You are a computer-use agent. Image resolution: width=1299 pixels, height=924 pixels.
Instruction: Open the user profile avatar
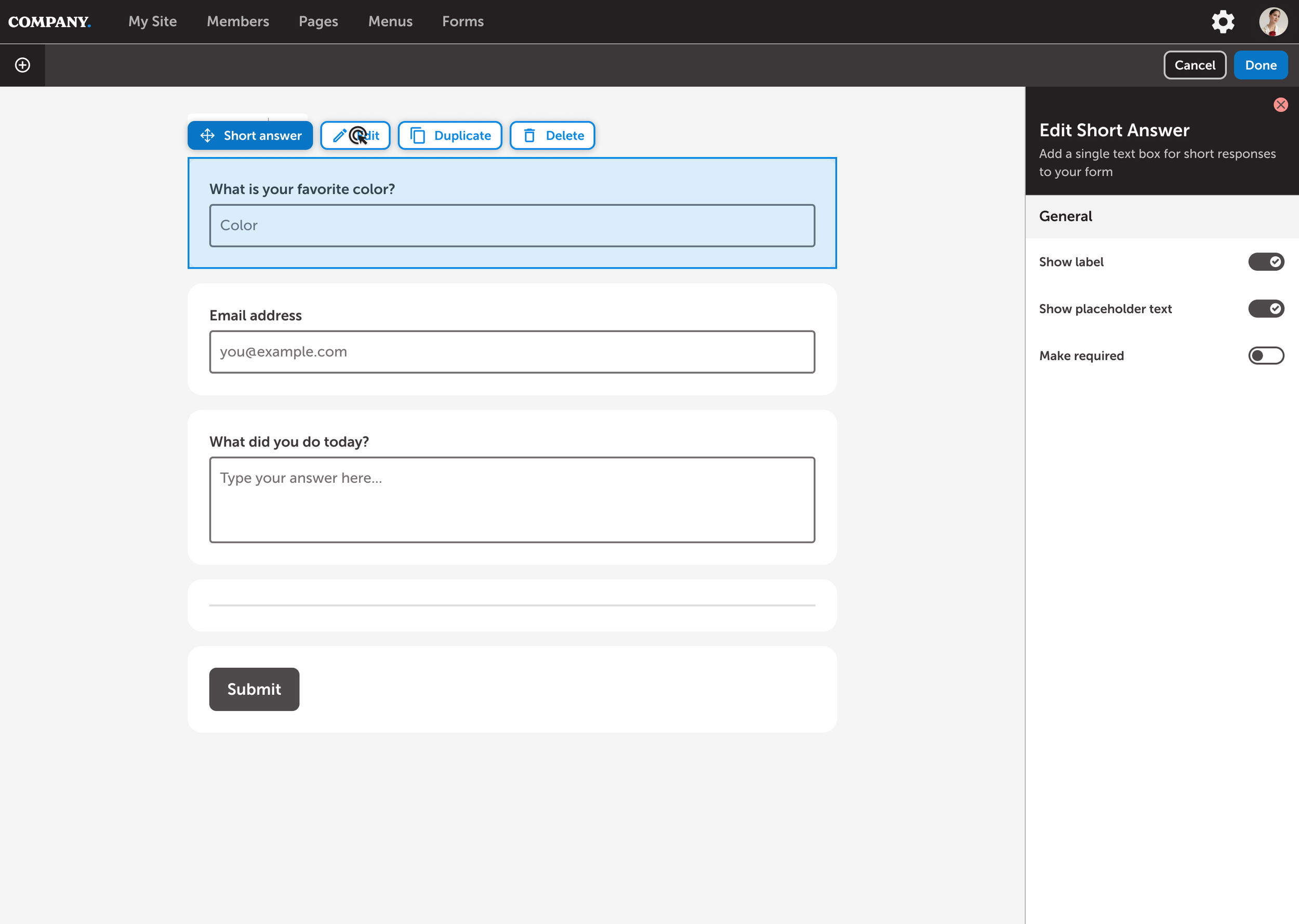(x=1273, y=22)
